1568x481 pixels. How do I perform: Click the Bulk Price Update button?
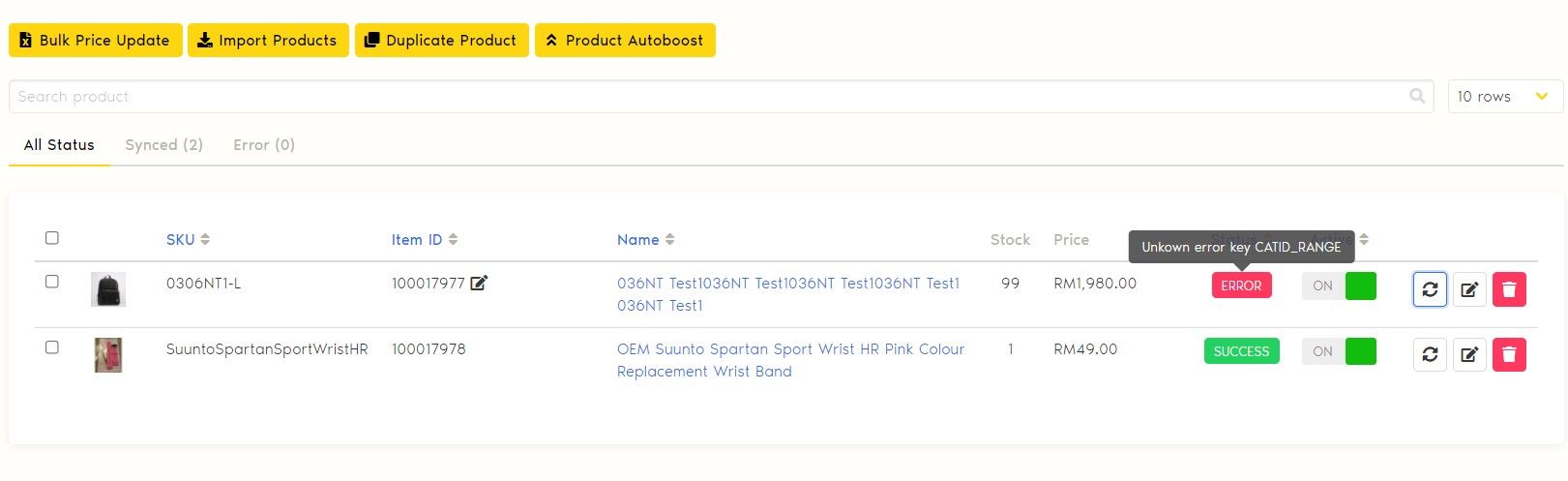pos(96,41)
